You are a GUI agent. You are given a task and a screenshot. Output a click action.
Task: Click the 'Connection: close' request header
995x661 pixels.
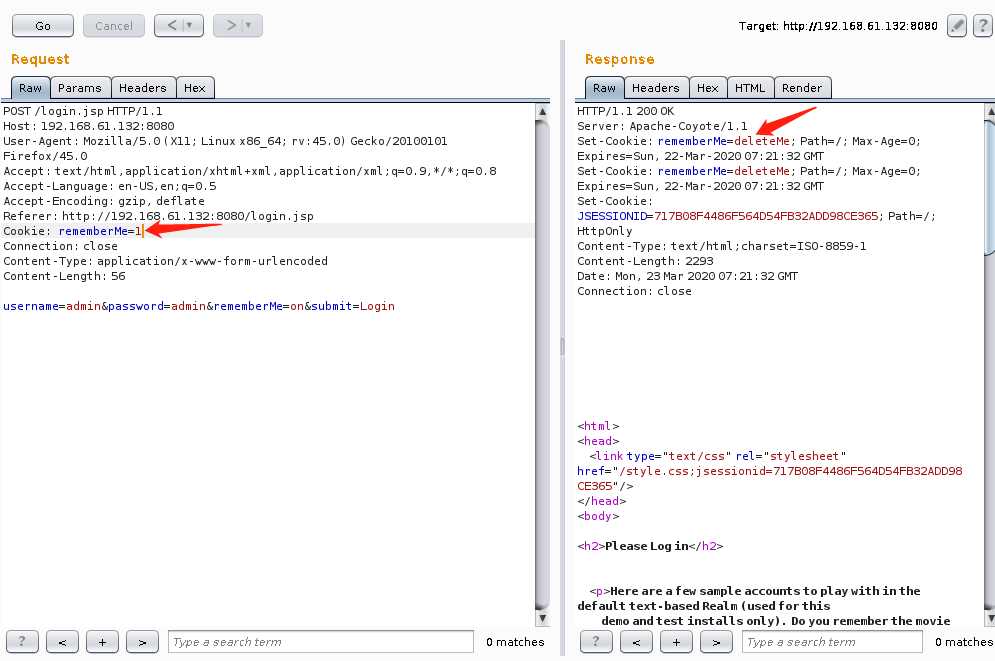(x=60, y=246)
